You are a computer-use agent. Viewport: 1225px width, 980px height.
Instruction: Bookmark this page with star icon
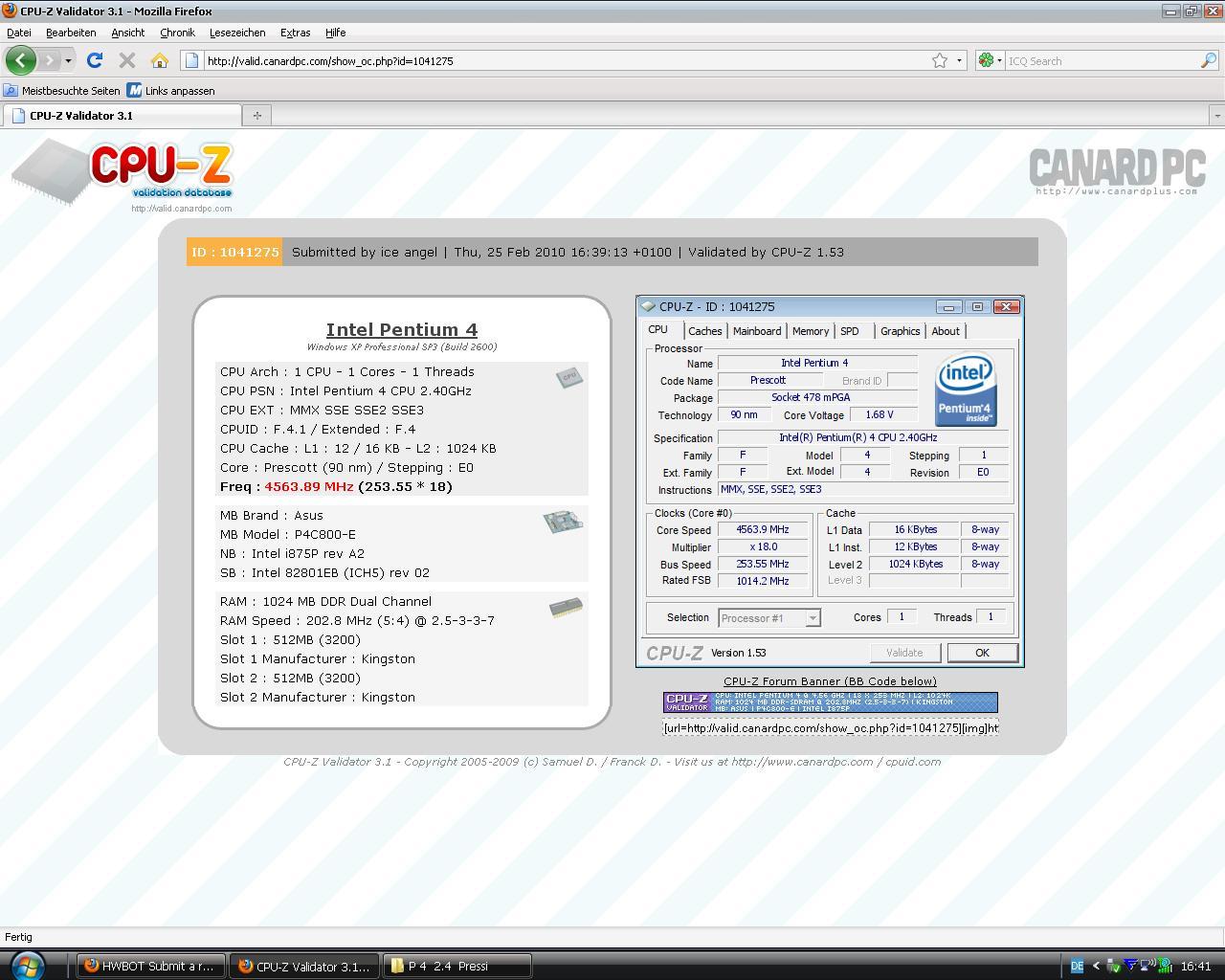(940, 60)
